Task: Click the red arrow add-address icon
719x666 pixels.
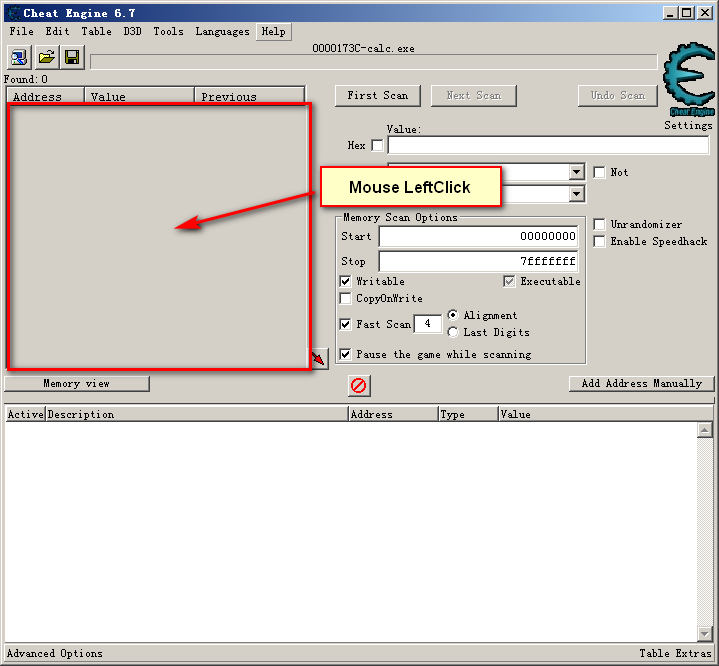Action: click(x=319, y=358)
